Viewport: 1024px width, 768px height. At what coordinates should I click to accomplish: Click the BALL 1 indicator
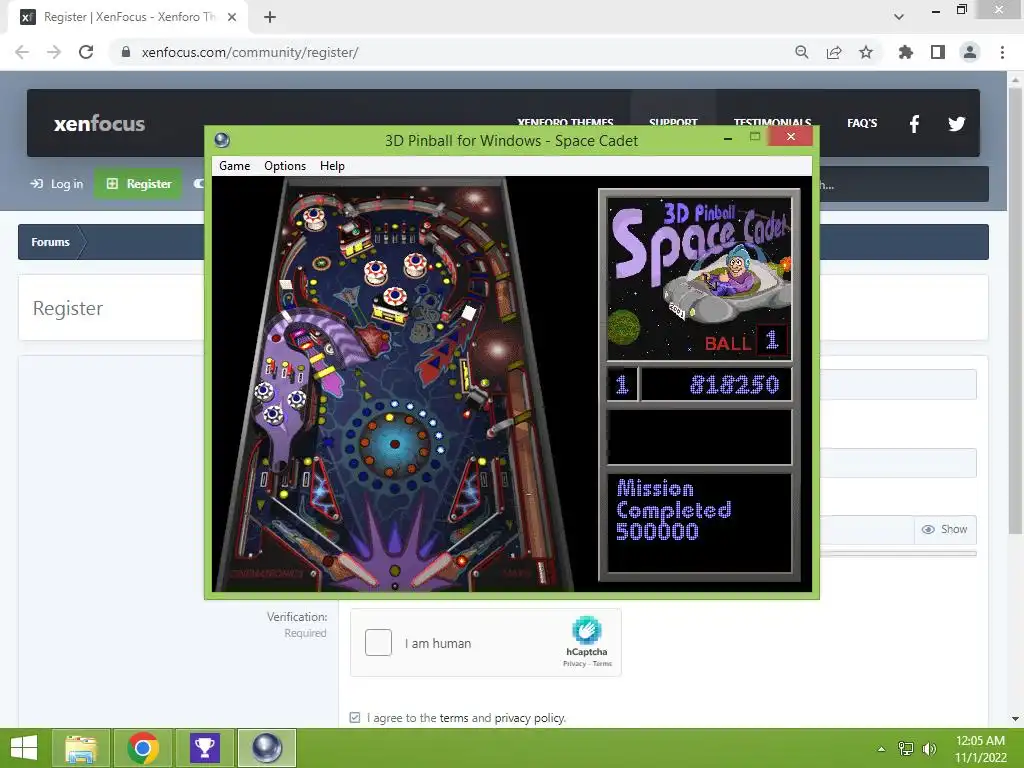pyautogui.click(x=744, y=342)
